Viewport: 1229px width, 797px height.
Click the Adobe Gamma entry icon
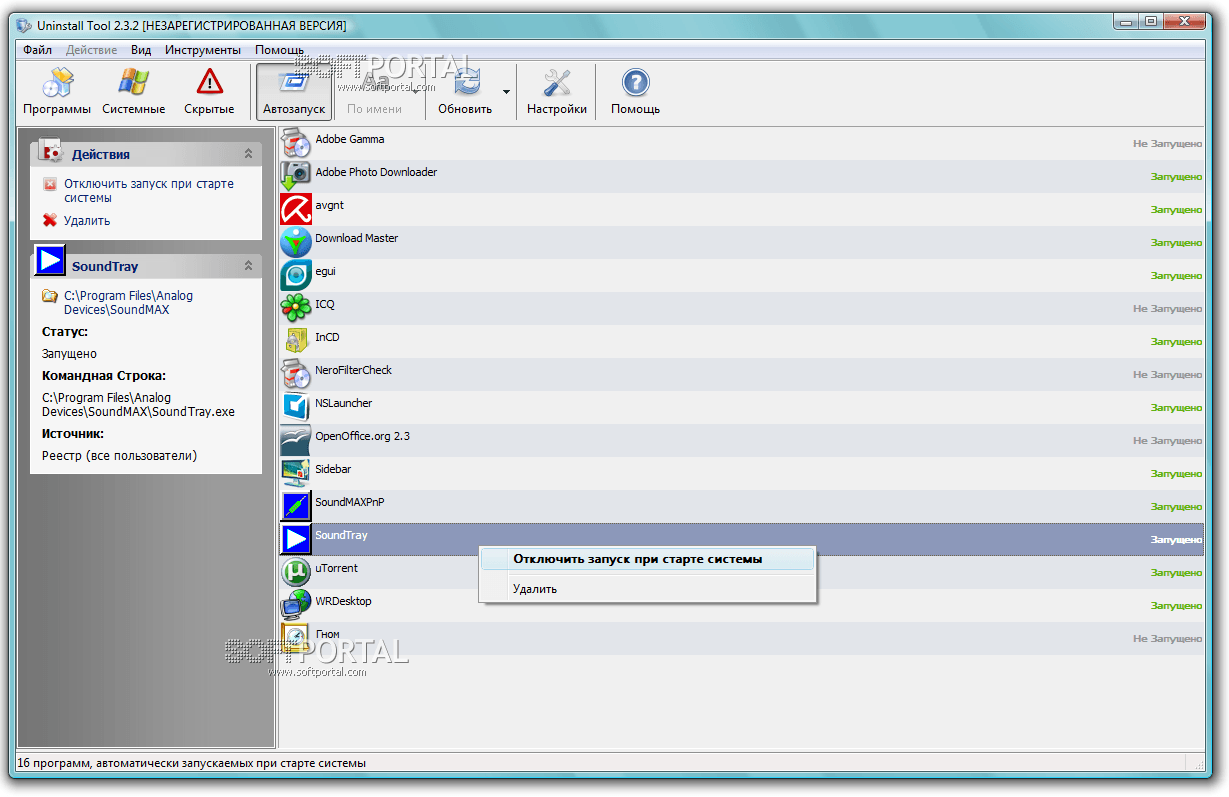[296, 143]
